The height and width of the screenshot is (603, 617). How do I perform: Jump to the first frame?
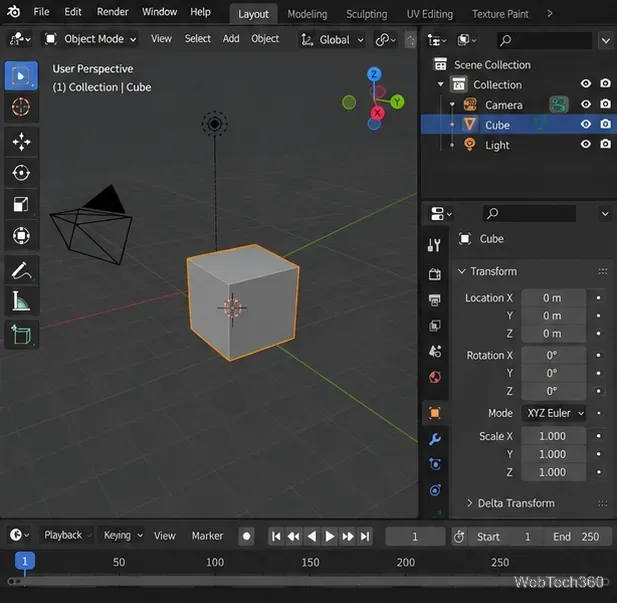pyautogui.click(x=276, y=536)
